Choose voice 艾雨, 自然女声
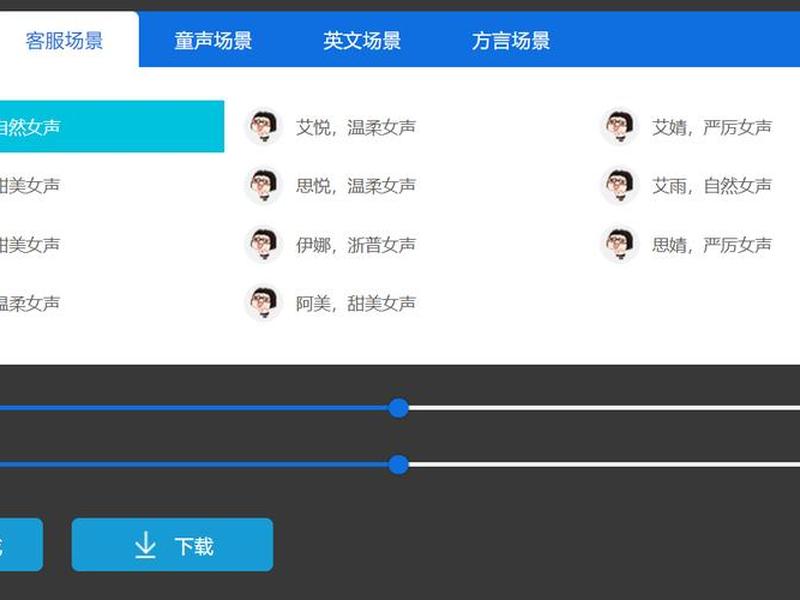Image resolution: width=800 pixels, height=600 pixels. pyautogui.click(x=712, y=186)
